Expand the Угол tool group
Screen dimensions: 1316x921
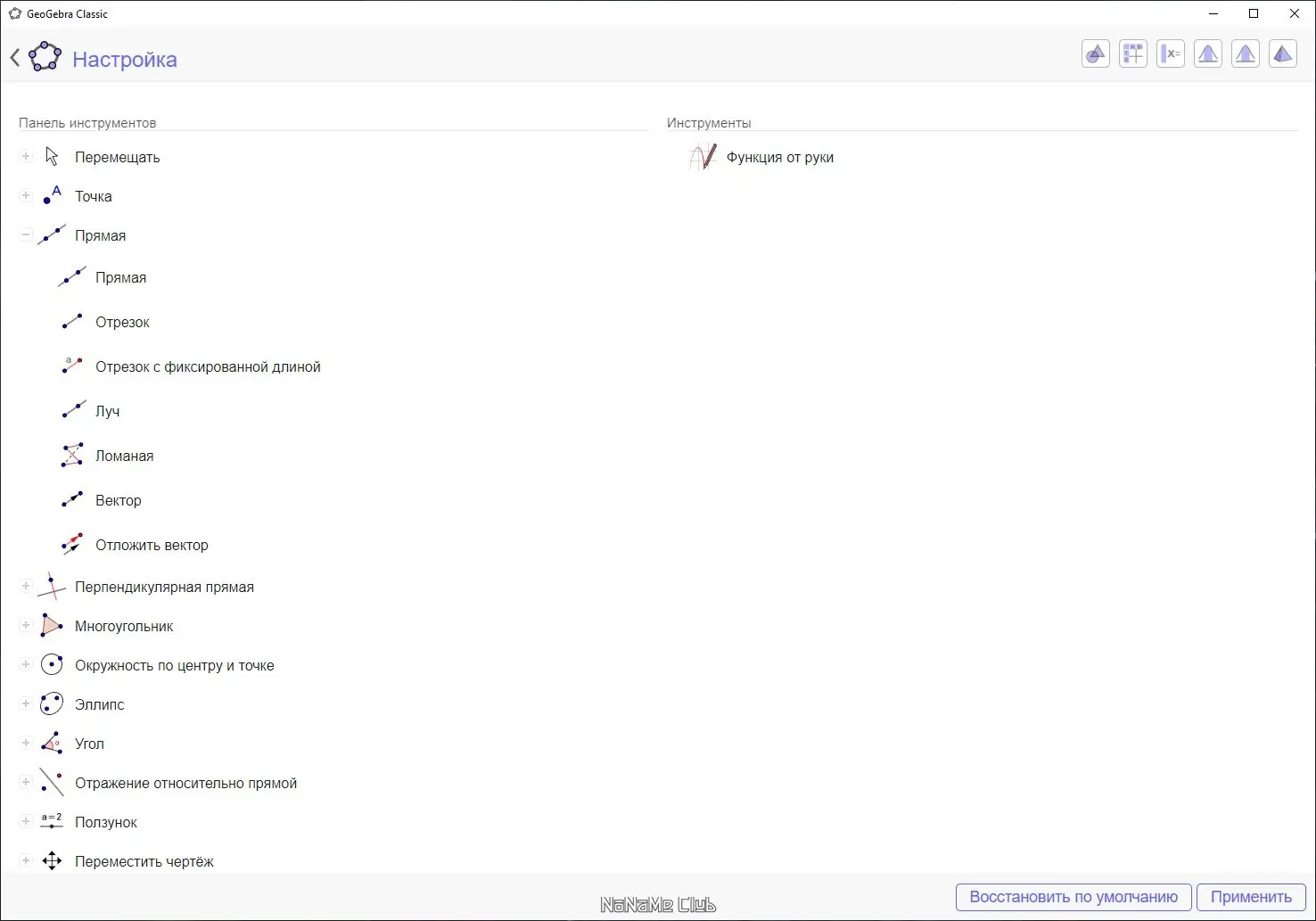26,744
